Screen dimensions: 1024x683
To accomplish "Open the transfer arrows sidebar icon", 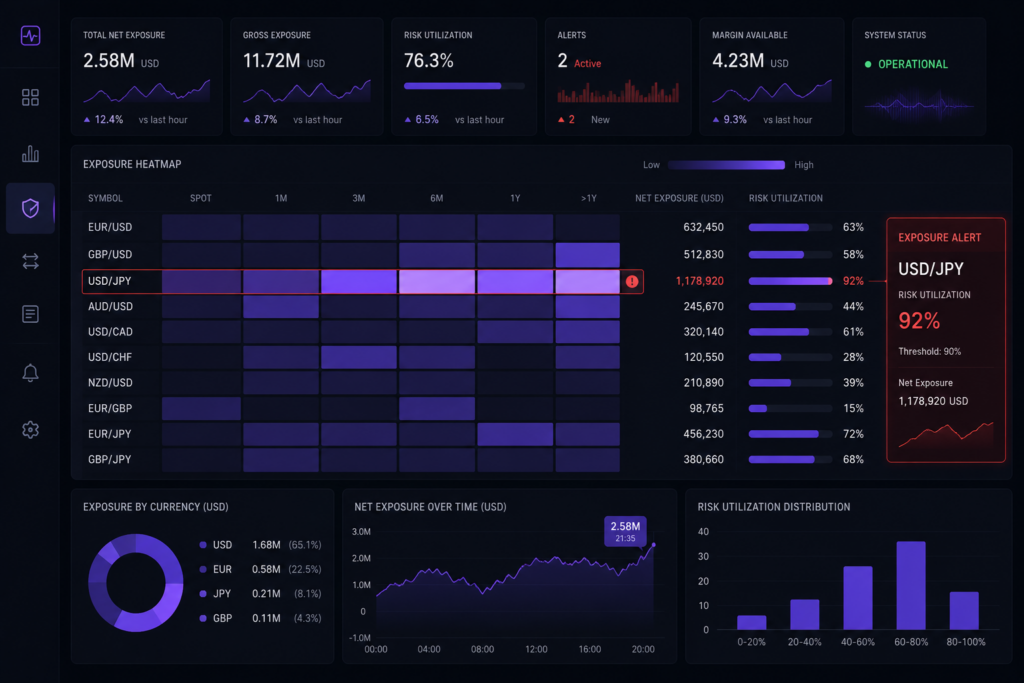I will pos(30,261).
